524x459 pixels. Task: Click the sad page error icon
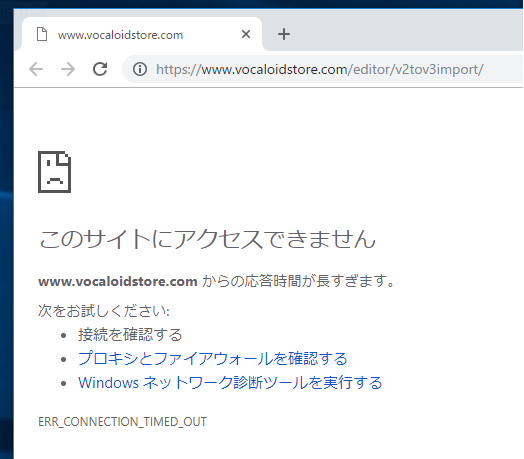54,172
